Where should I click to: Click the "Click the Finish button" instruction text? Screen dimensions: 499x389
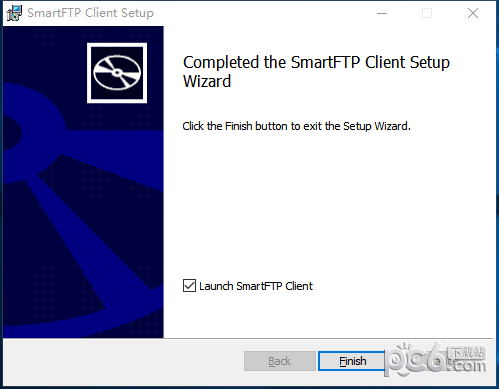[296, 126]
